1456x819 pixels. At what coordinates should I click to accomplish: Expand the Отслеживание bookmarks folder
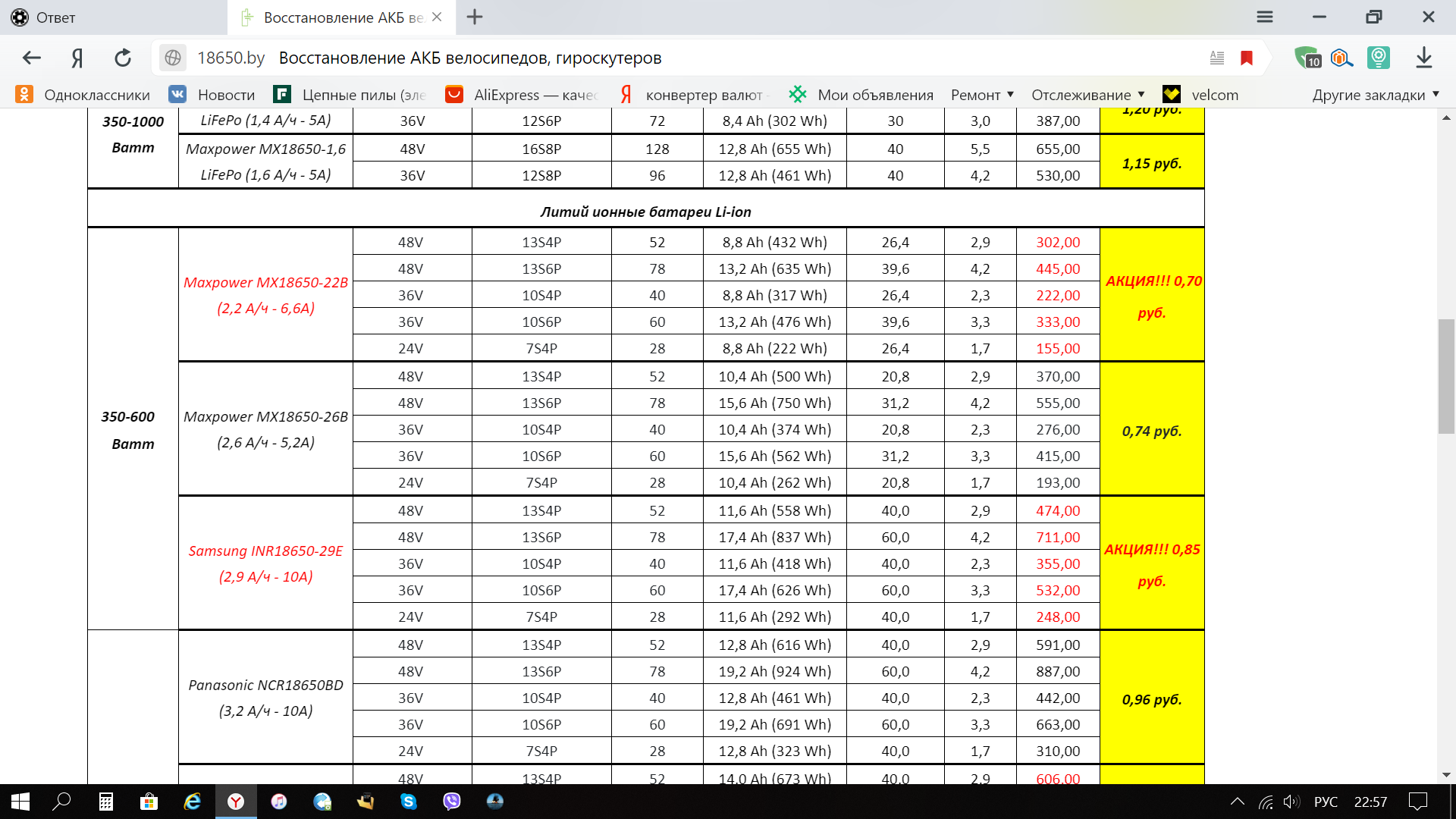tap(1087, 95)
